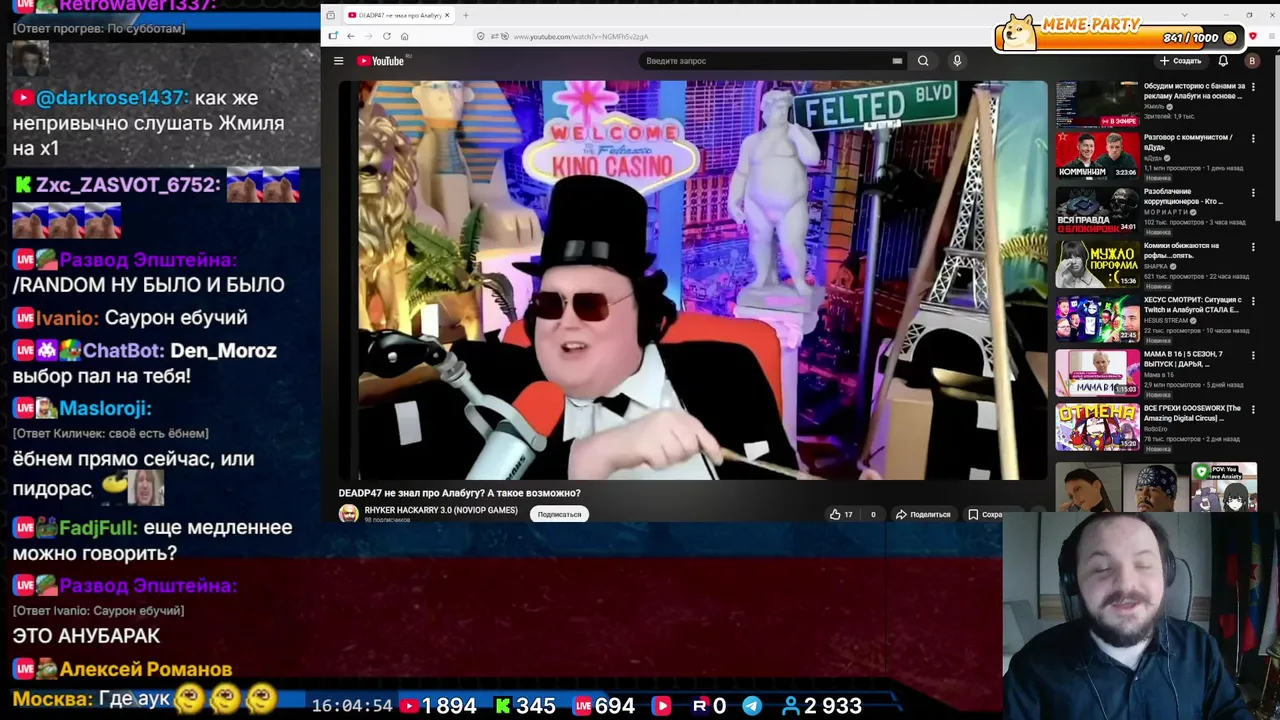
Task: Click the browser address bar URL
Action: click(x=580, y=37)
